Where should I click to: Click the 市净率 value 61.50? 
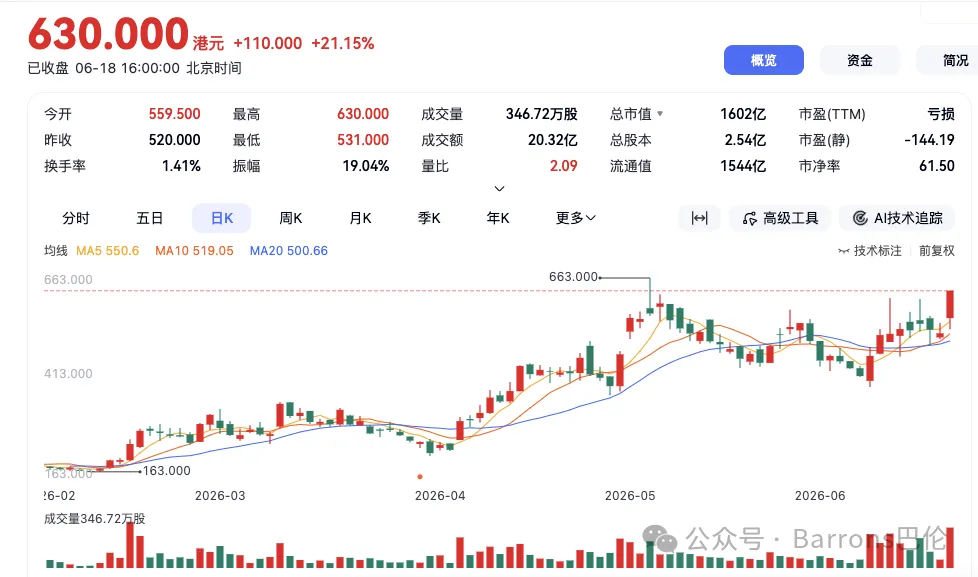tap(937, 166)
